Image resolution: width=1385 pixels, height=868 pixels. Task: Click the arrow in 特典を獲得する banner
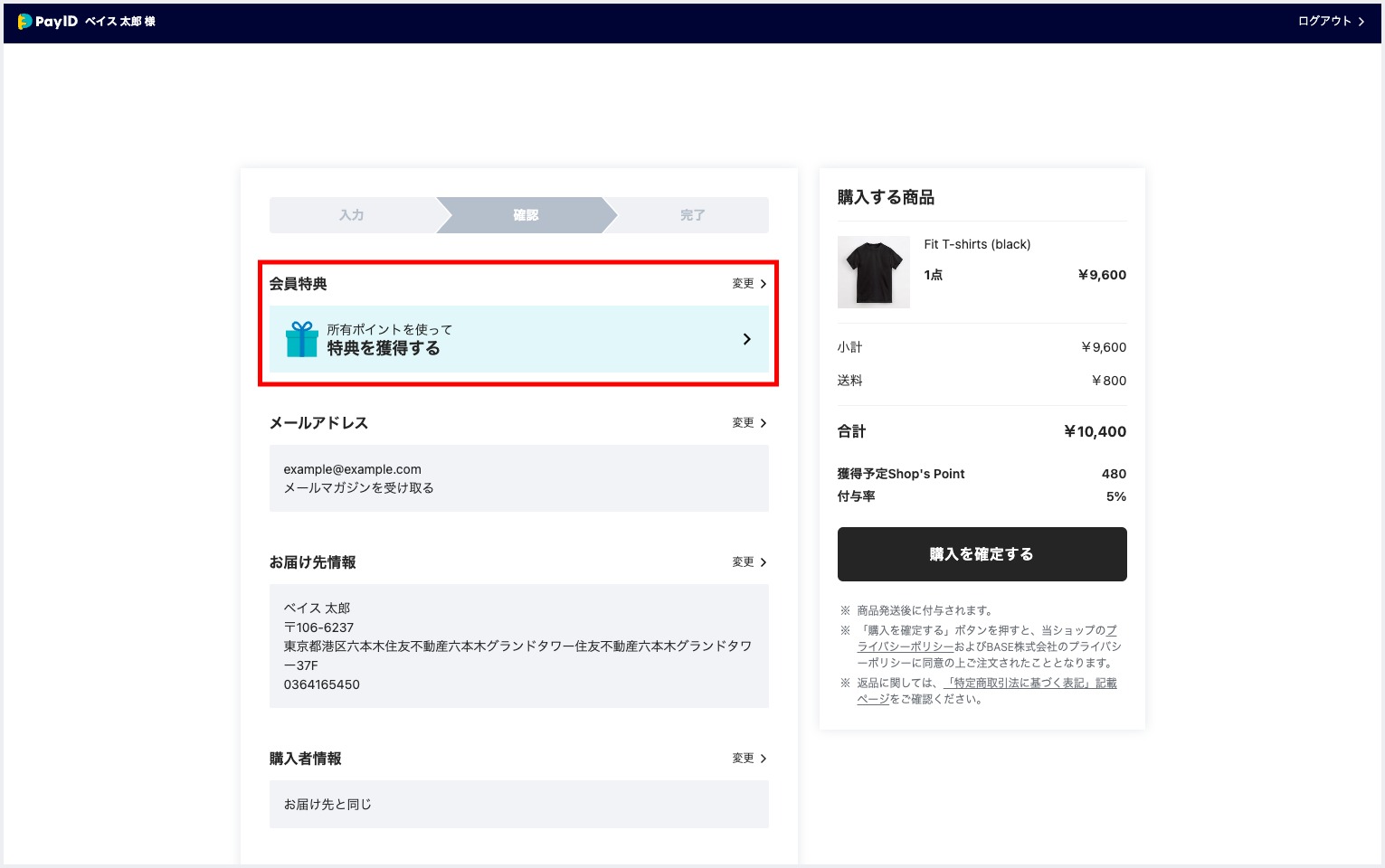coord(746,339)
